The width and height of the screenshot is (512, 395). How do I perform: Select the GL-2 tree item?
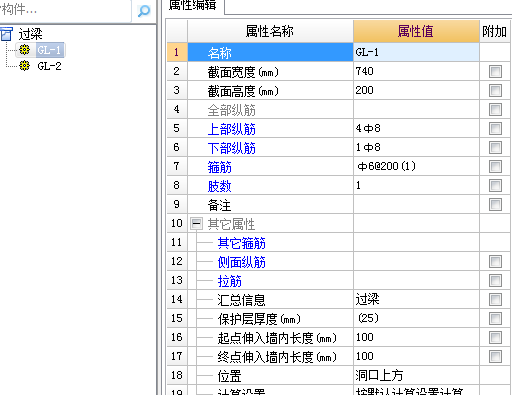tap(49, 66)
